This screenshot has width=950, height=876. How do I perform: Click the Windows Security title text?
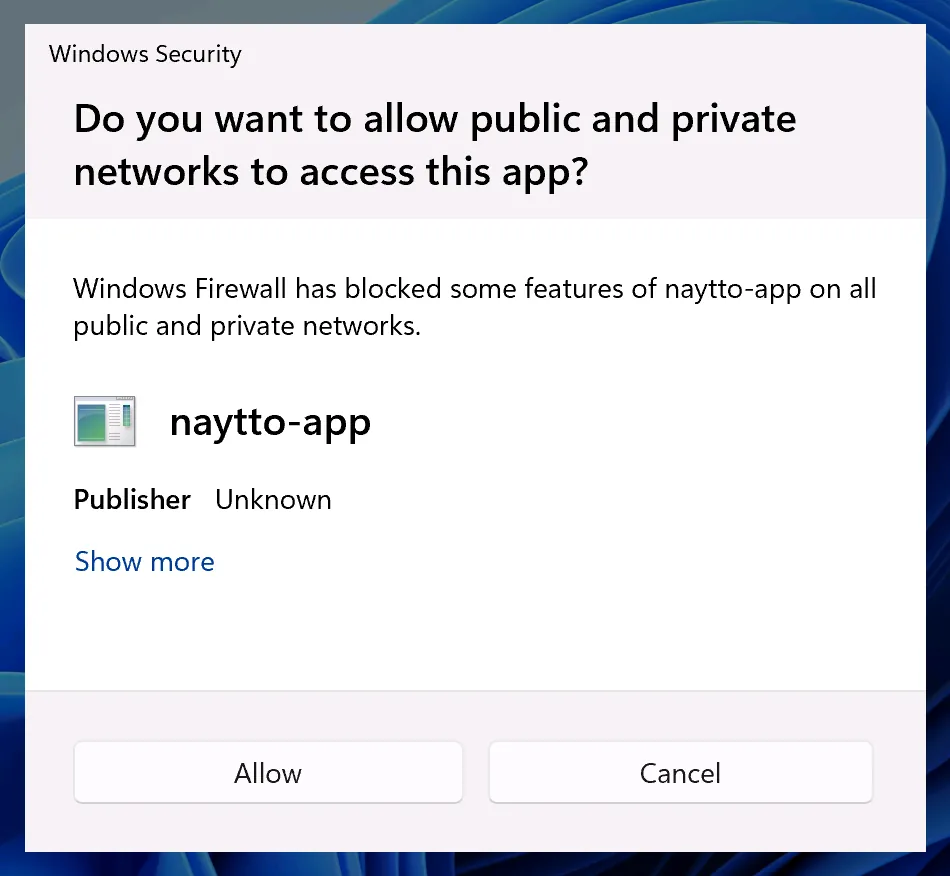(x=145, y=54)
